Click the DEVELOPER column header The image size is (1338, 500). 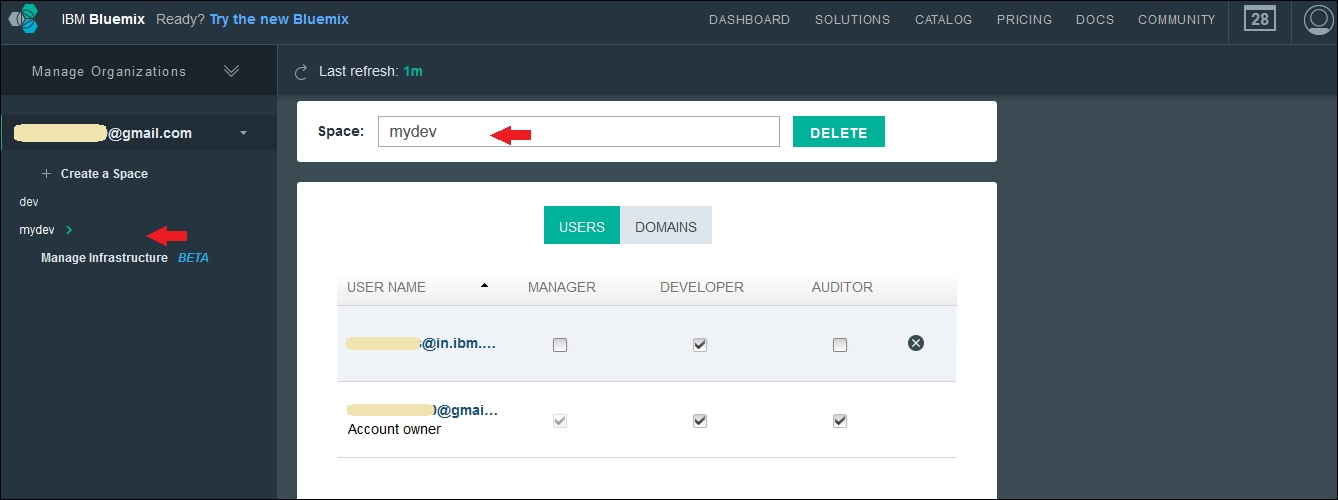[x=702, y=287]
